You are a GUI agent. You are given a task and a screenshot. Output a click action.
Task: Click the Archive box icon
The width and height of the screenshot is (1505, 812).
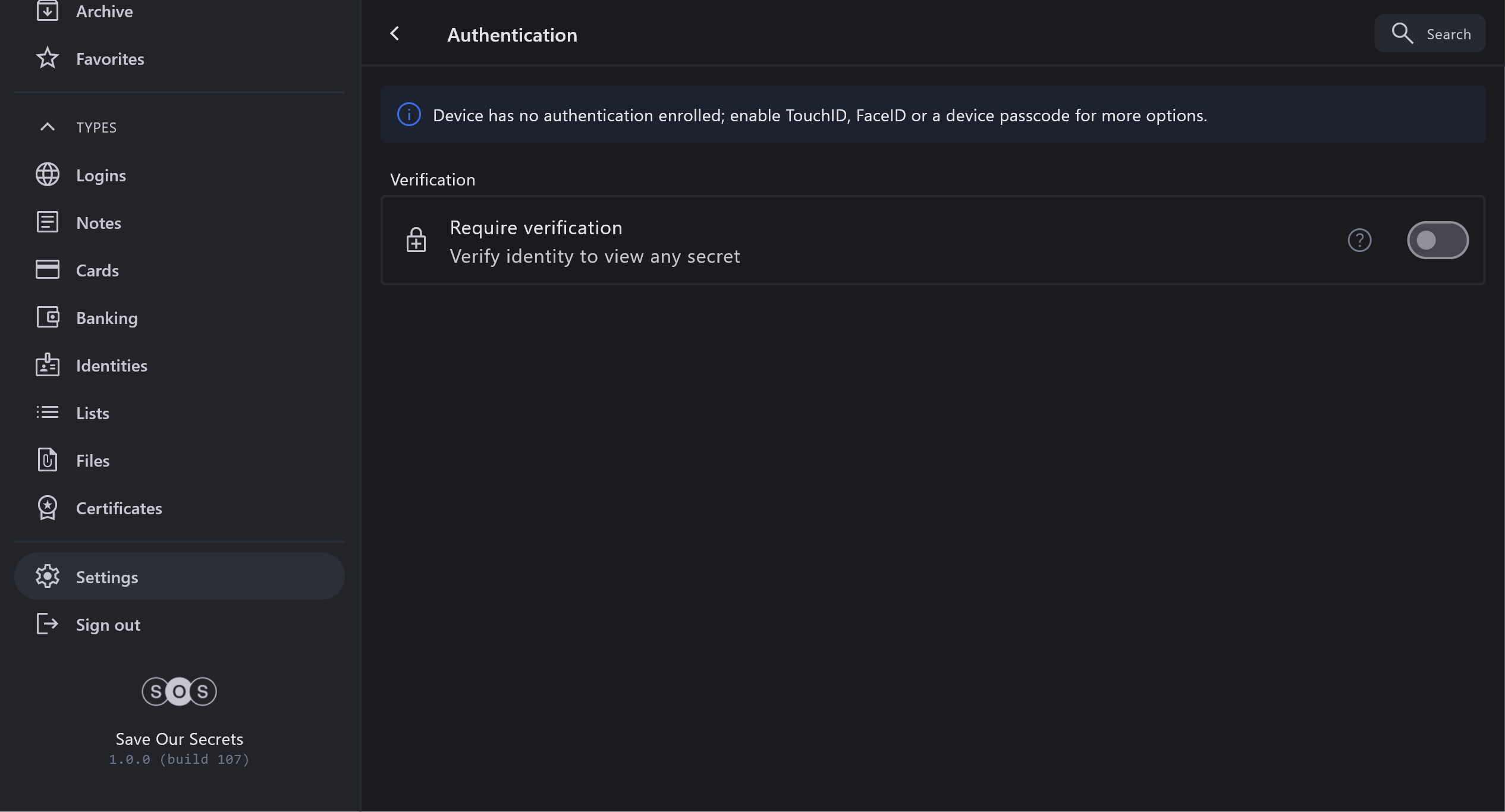(x=48, y=11)
